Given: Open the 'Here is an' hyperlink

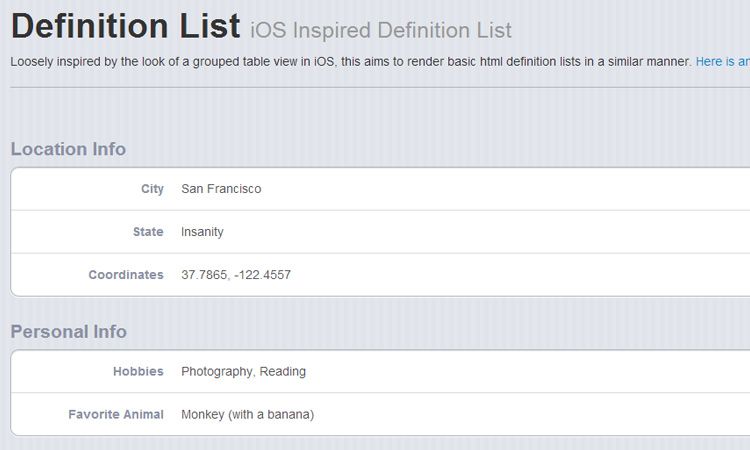Looking at the screenshot, I should 722,62.
